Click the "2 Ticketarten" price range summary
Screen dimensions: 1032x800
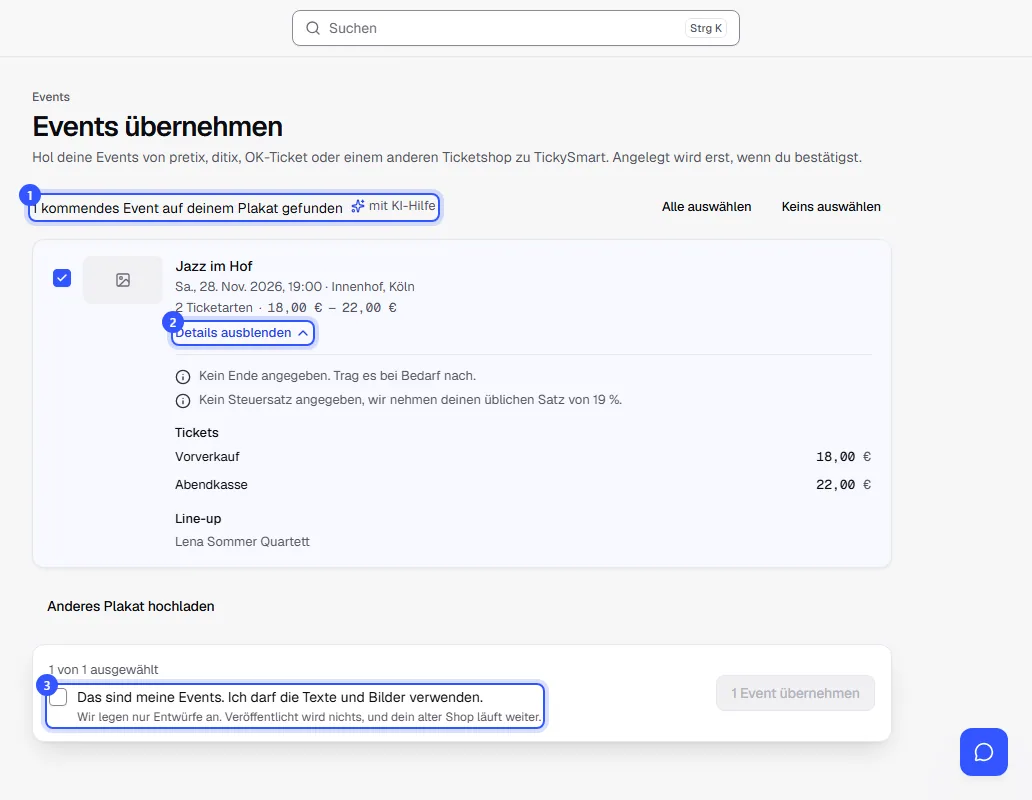click(286, 307)
